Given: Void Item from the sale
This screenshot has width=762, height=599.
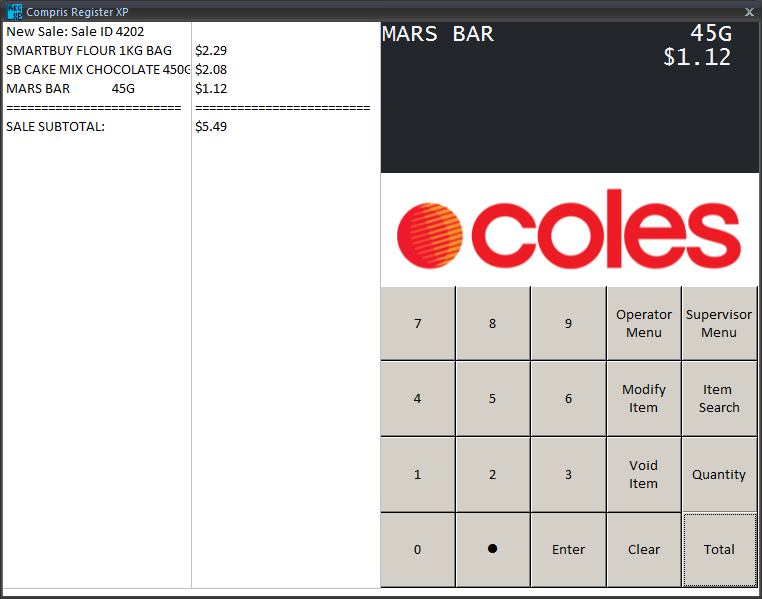Looking at the screenshot, I should pyautogui.click(x=643, y=475).
